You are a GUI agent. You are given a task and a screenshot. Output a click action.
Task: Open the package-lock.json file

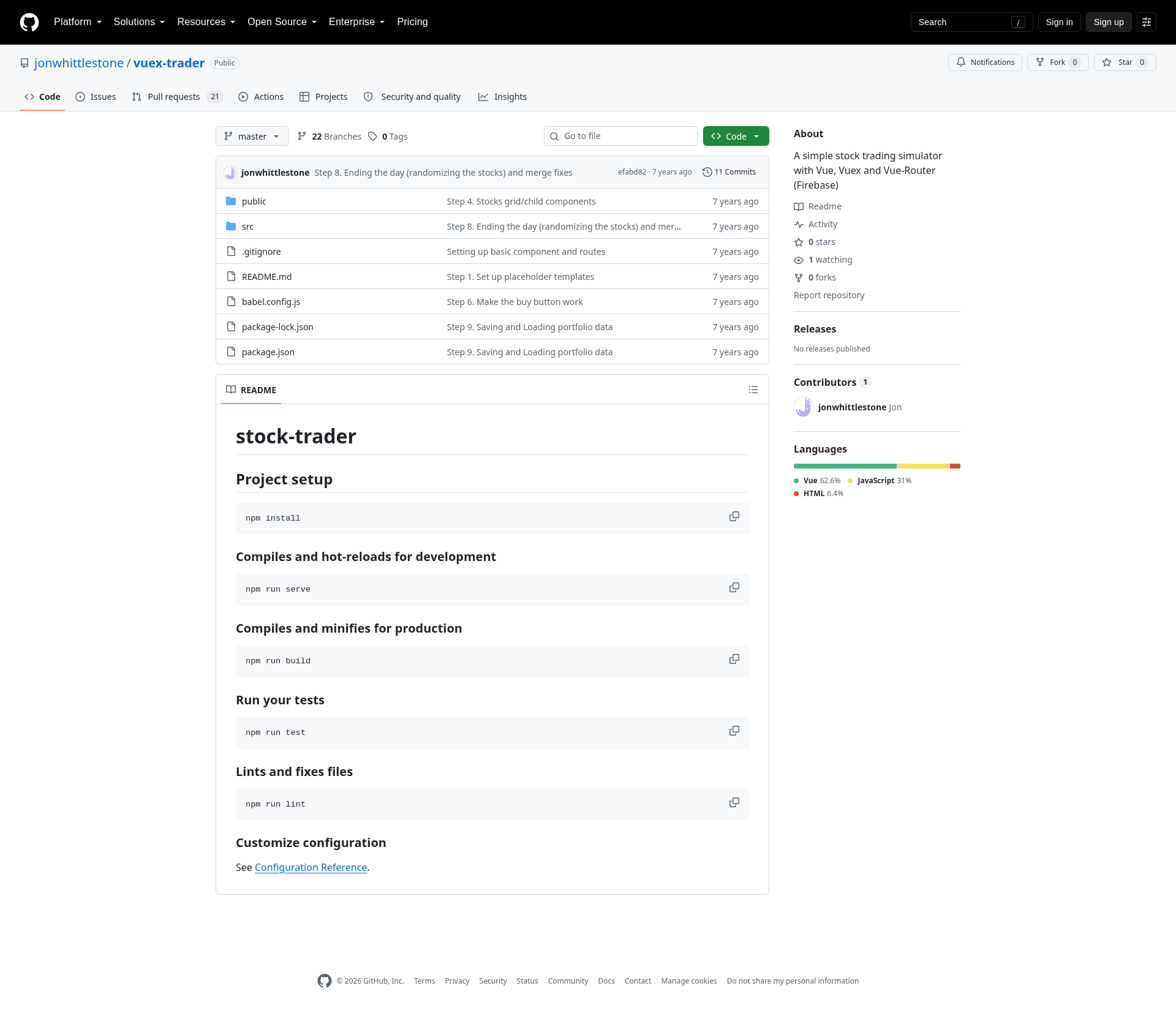click(x=277, y=327)
